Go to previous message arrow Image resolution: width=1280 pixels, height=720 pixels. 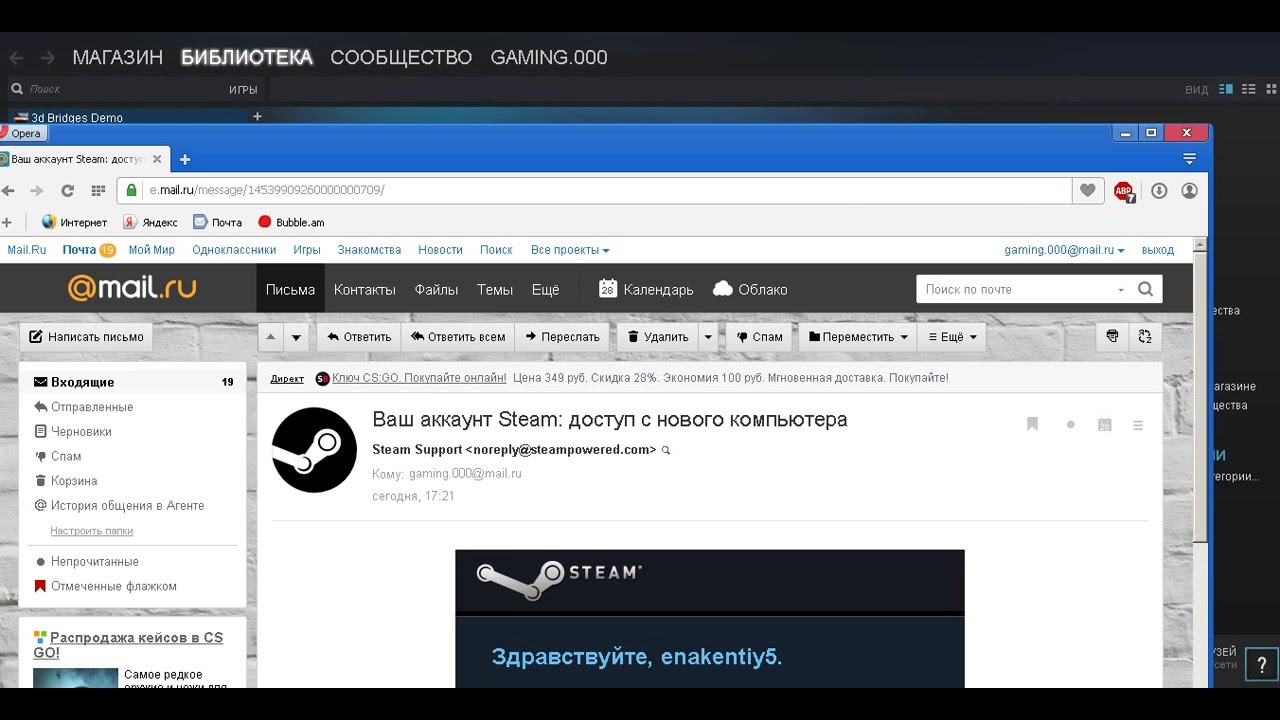pos(271,337)
